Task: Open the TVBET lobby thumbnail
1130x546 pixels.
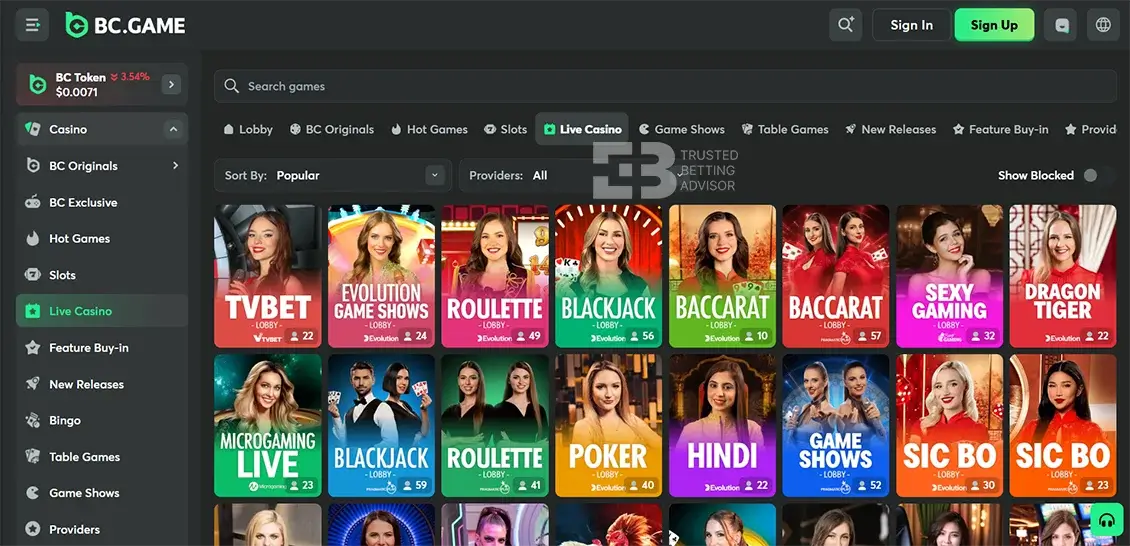Action: (x=267, y=275)
